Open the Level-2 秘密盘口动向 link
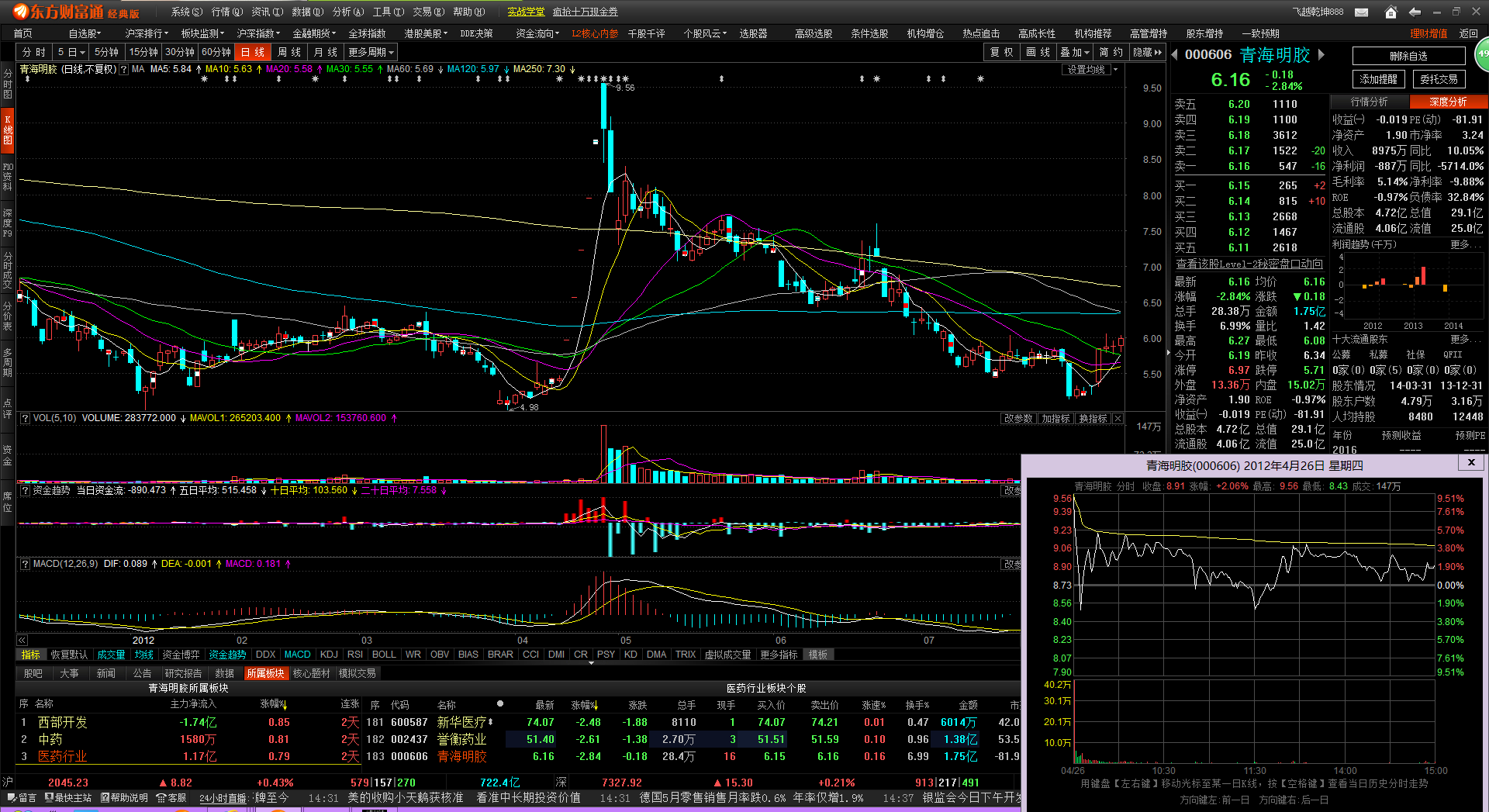The image size is (1489, 812). [x=1249, y=264]
